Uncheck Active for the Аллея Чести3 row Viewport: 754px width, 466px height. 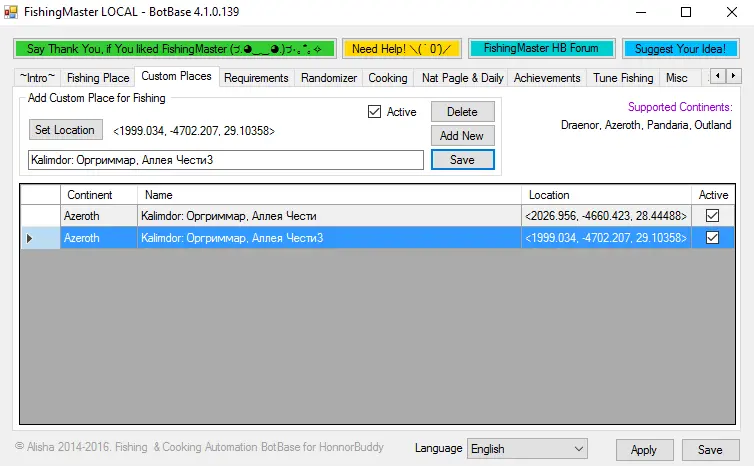click(713, 238)
